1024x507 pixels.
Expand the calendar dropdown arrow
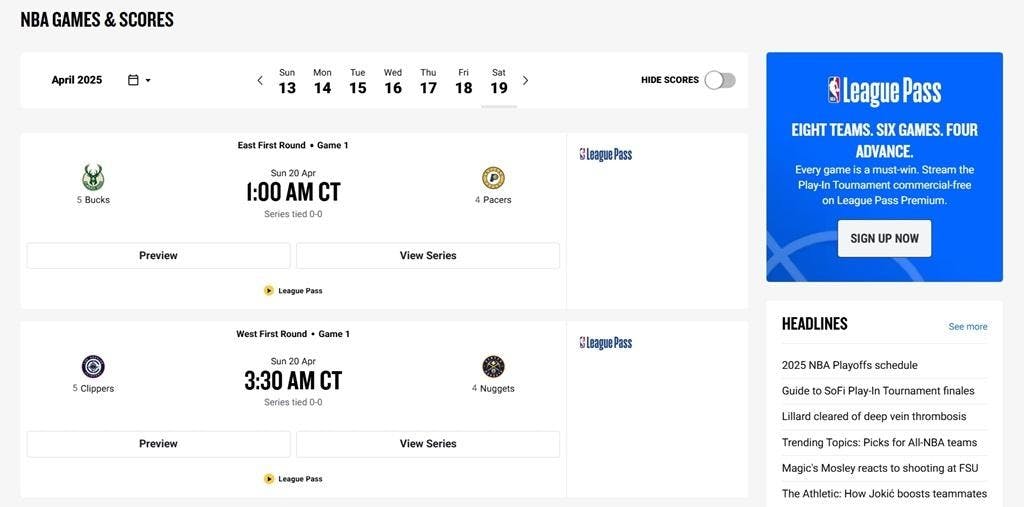tap(148, 80)
